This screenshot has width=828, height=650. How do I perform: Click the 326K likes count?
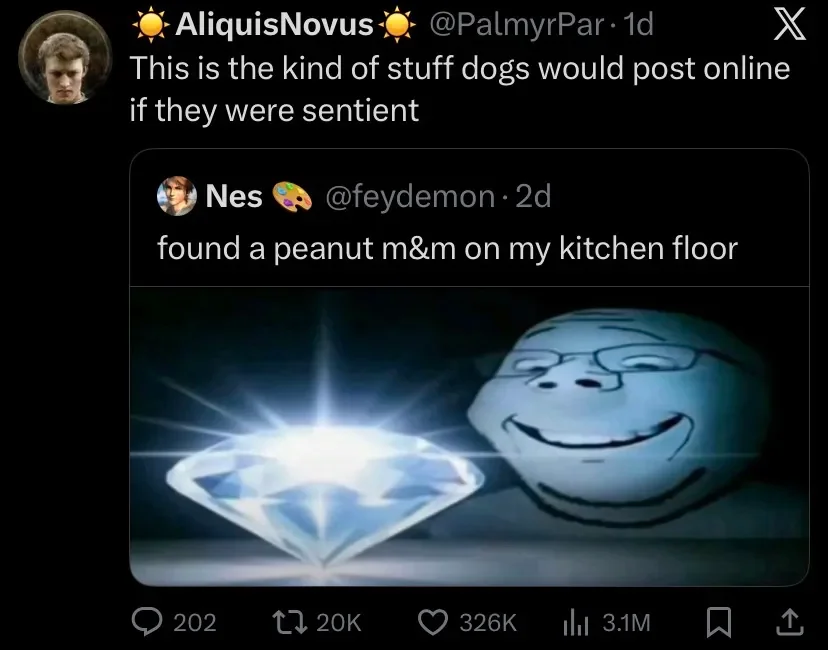487,622
